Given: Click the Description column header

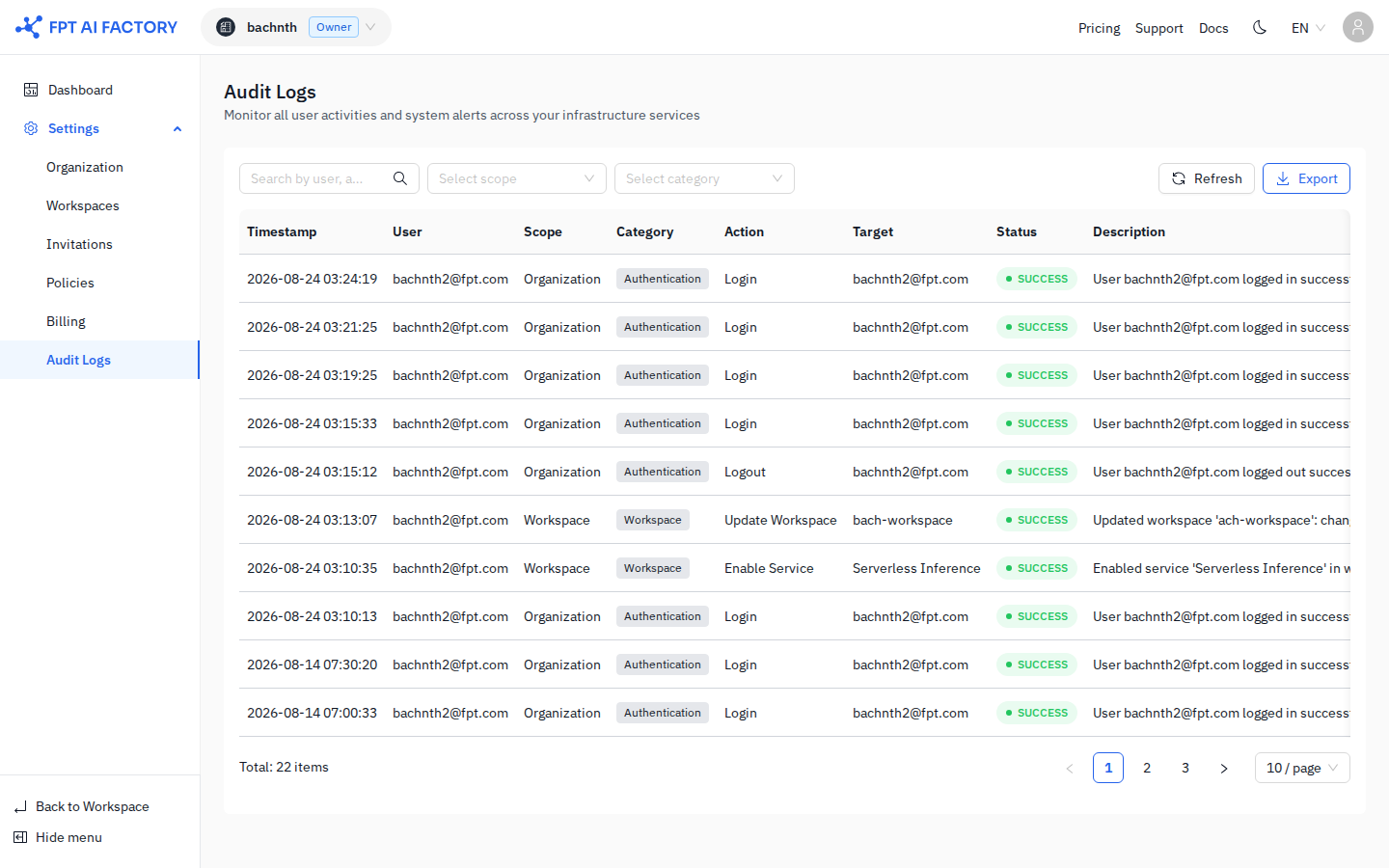Looking at the screenshot, I should coord(1129,231).
